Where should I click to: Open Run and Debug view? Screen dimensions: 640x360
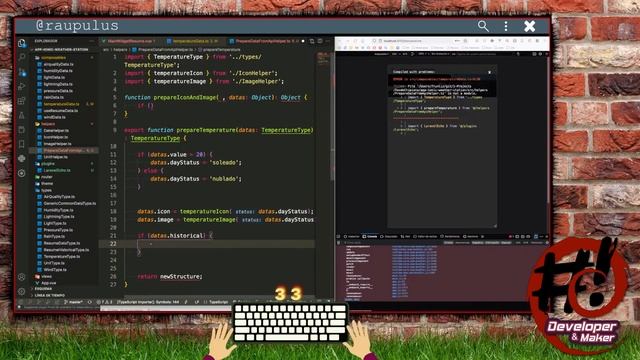(x=22, y=87)
